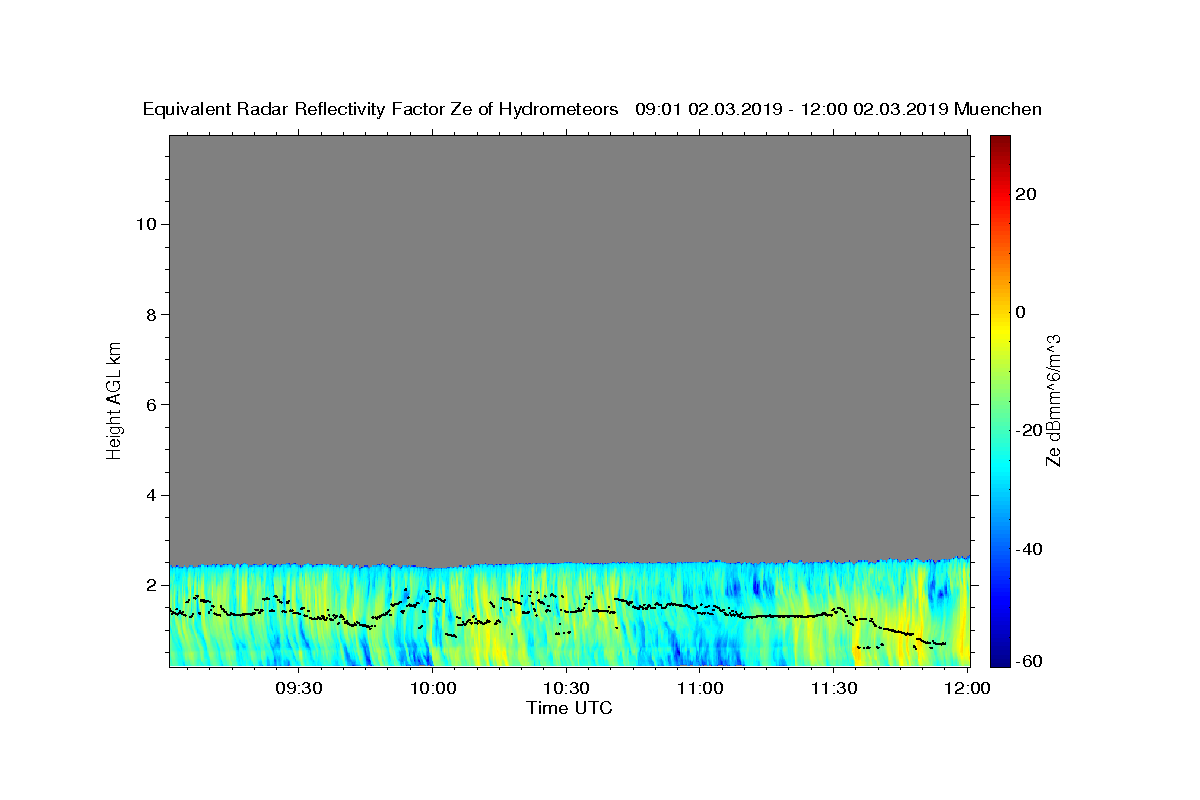Screen dimensions: 1200x800
Task: Click the colorbar value 20
Action: click(x=1027, y=194)
